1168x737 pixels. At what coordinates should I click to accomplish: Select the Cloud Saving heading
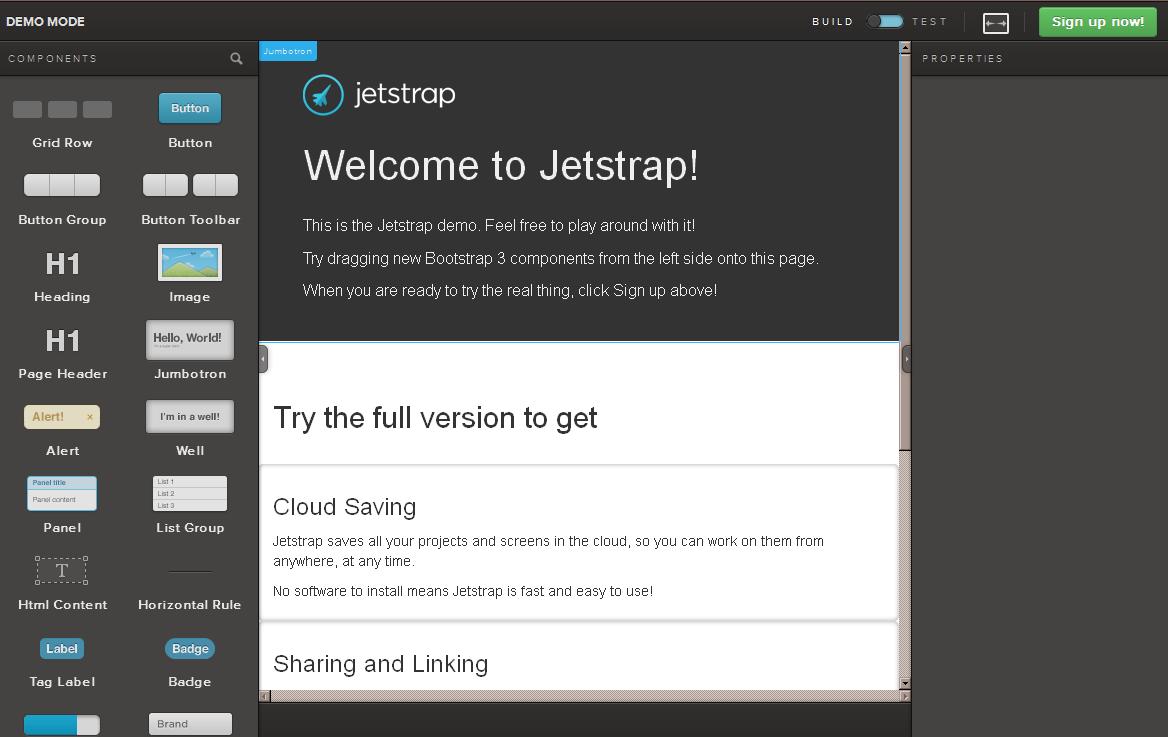pos(344,507)
